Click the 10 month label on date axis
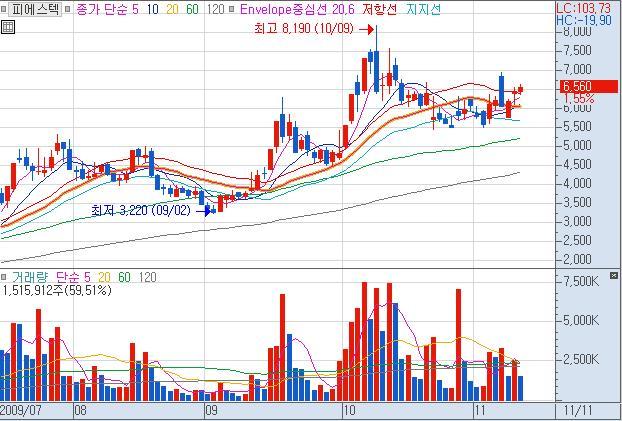Viewport: 622px width, 421px height. (x=349, y=410)
